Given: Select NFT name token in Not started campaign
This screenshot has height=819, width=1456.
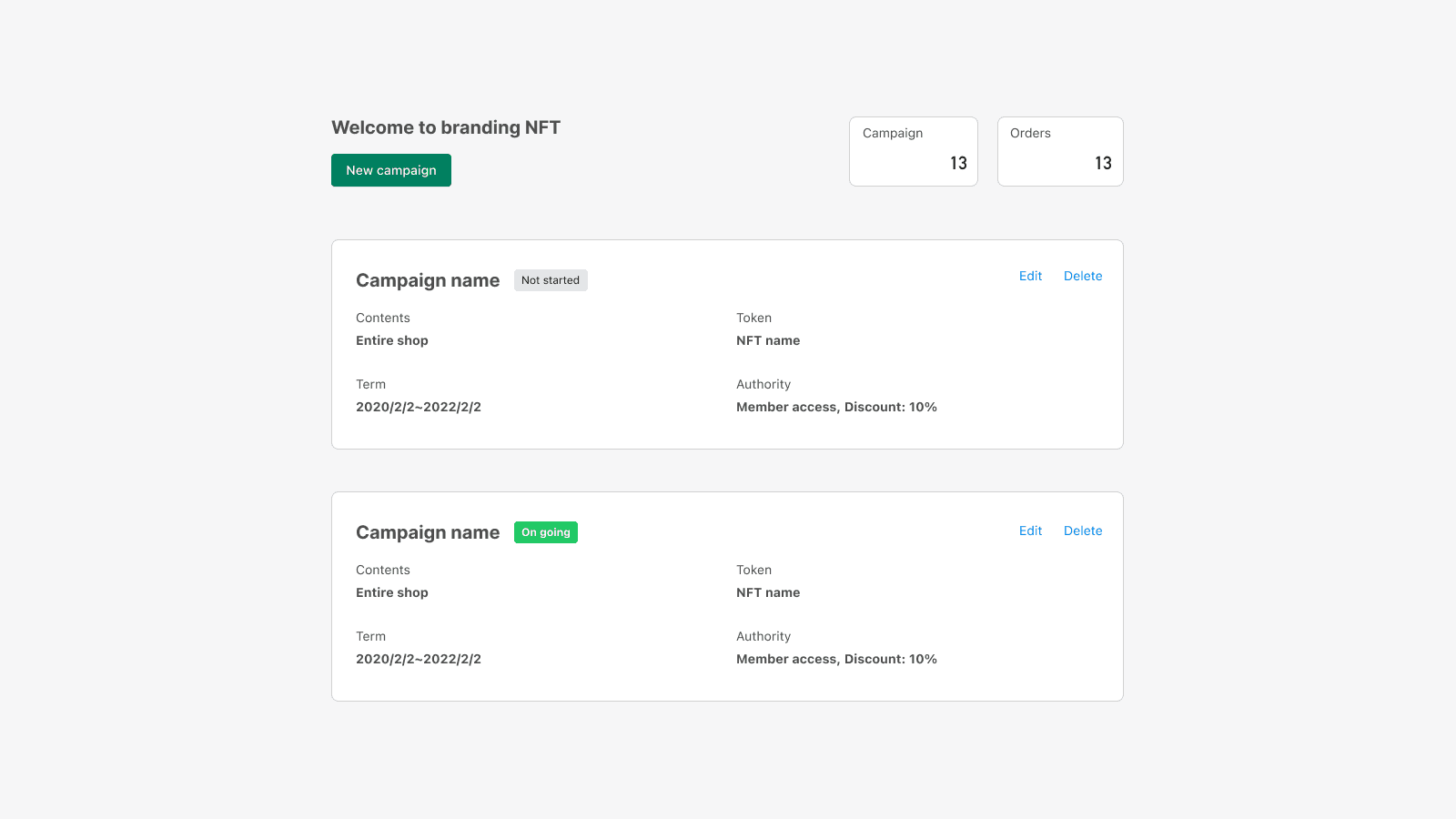Looking at the screenshot, I should click(x=768, y=340).
